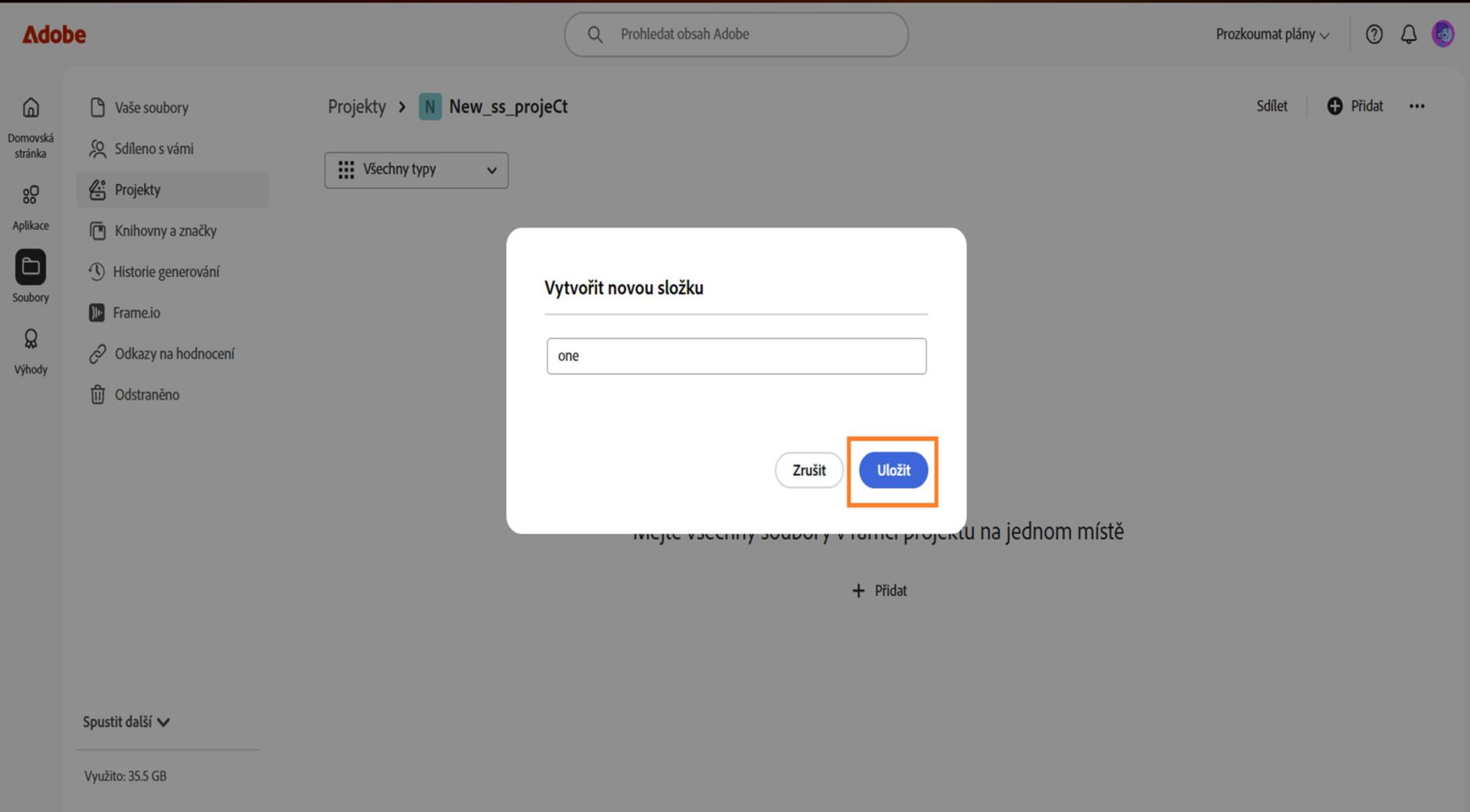The width and height of the screenshot is (1470, 812).
Task: Show notifications via the bell icon
Action: 1409,34
